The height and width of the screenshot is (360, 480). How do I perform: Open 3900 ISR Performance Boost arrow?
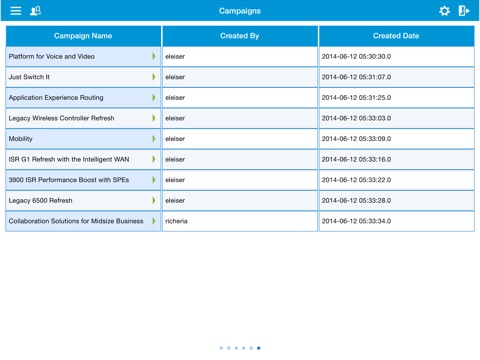(x=154, y=180)
